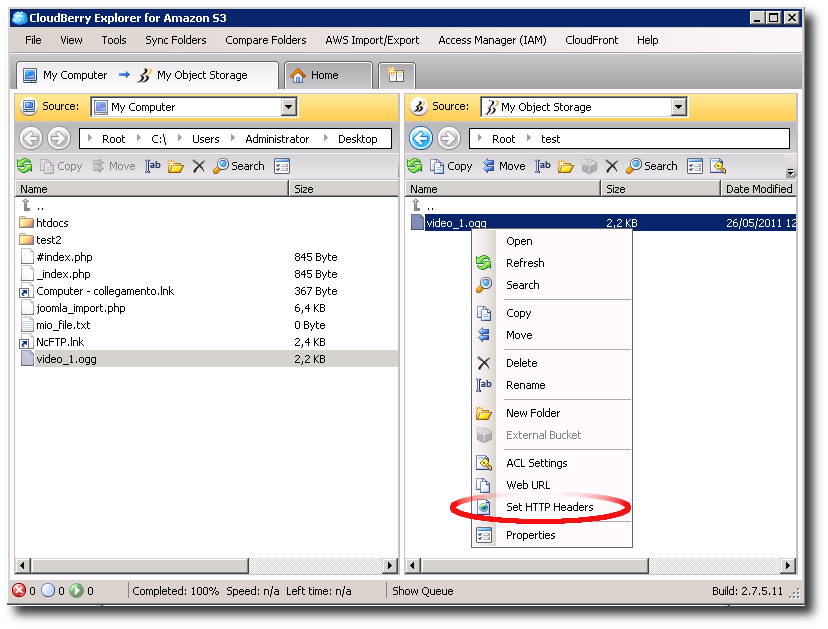Click Copy in the right pane toolbar
Screen dimensions: 828x629
click(451, 166)
